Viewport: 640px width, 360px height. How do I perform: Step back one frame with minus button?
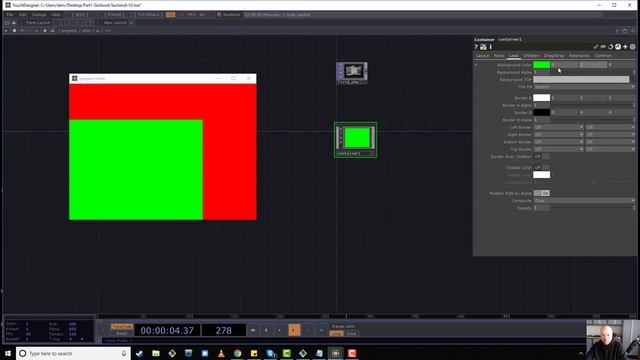click(x=308, y=330)
